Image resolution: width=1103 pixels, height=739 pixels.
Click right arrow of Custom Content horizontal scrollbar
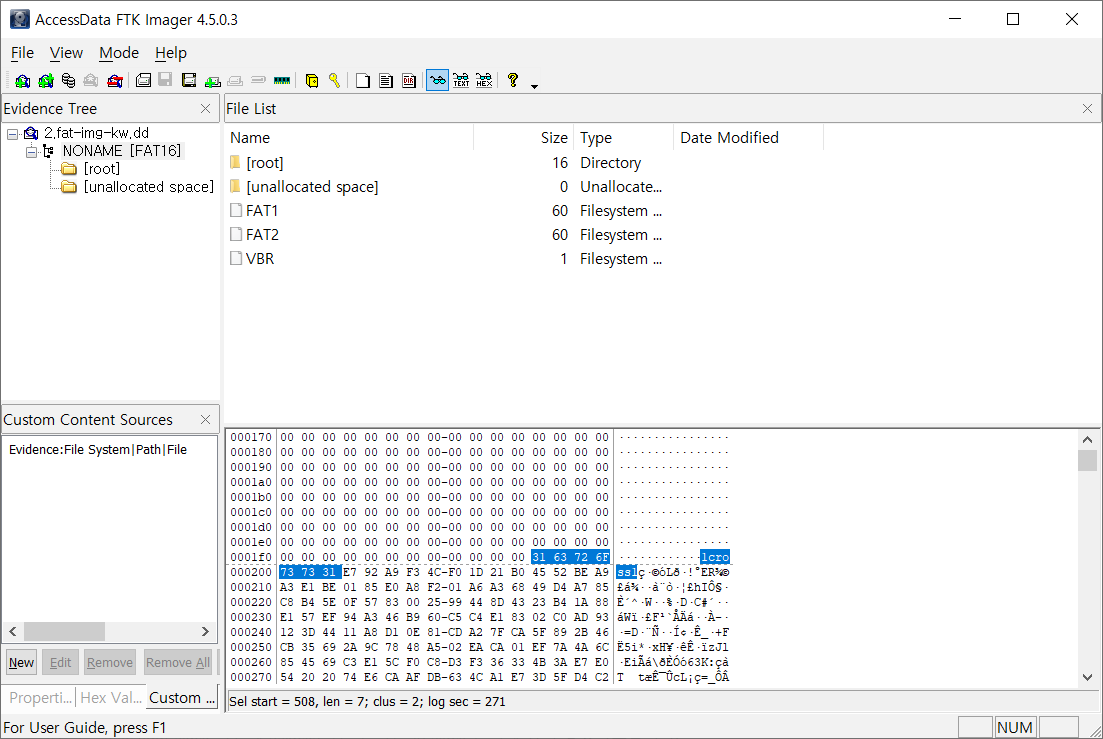tap(205, 631)
